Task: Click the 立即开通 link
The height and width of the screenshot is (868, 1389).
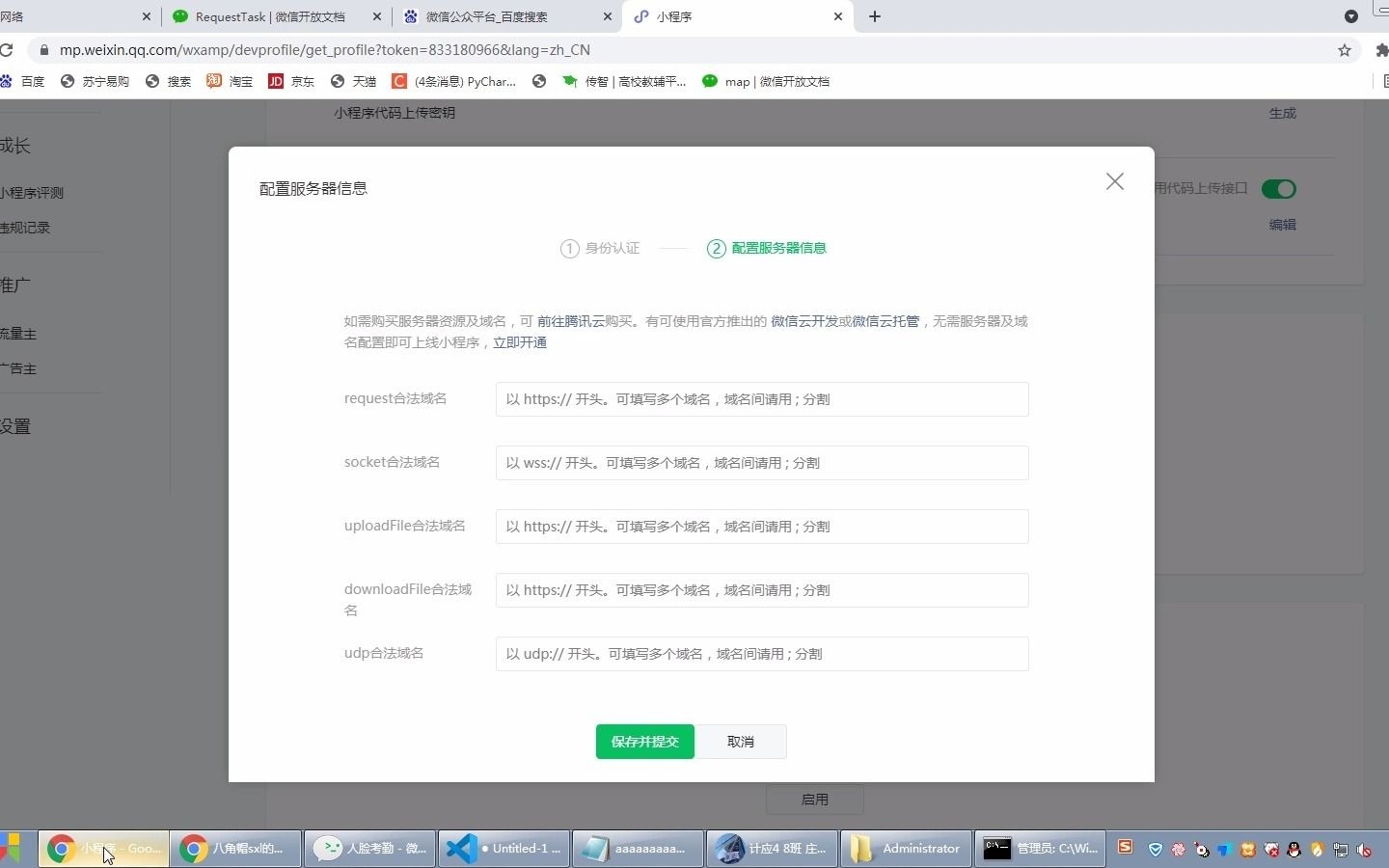Action: coord(520,342)
